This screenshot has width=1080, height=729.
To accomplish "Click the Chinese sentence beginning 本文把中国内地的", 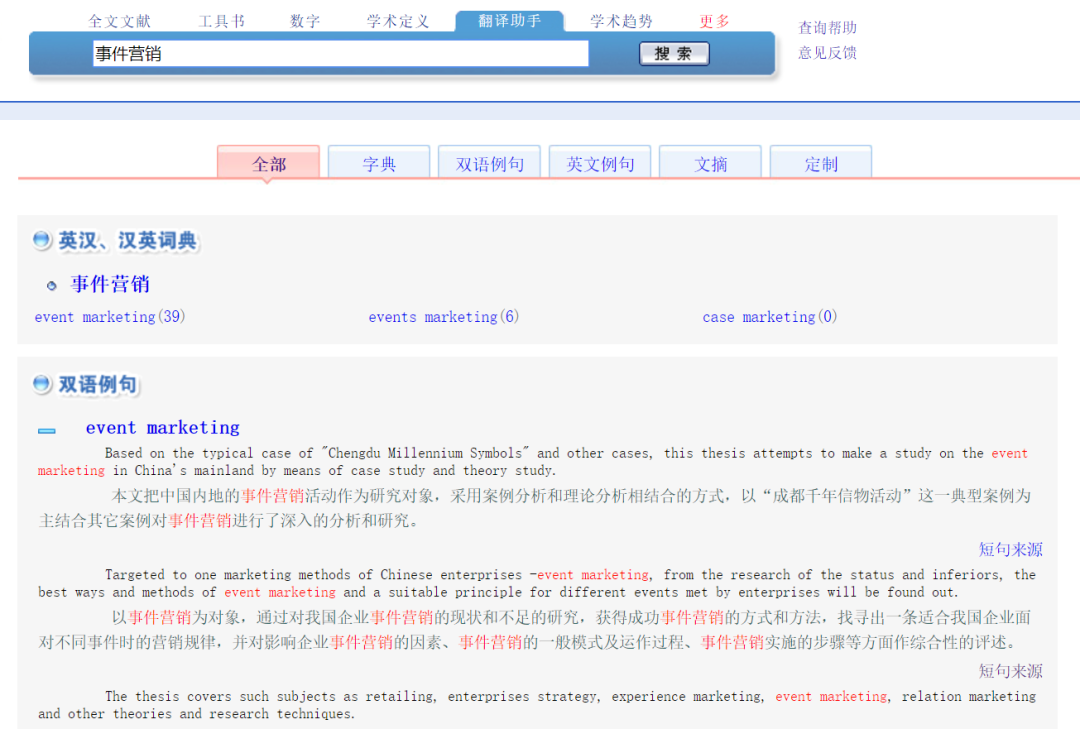I will (x=534, y=508).
